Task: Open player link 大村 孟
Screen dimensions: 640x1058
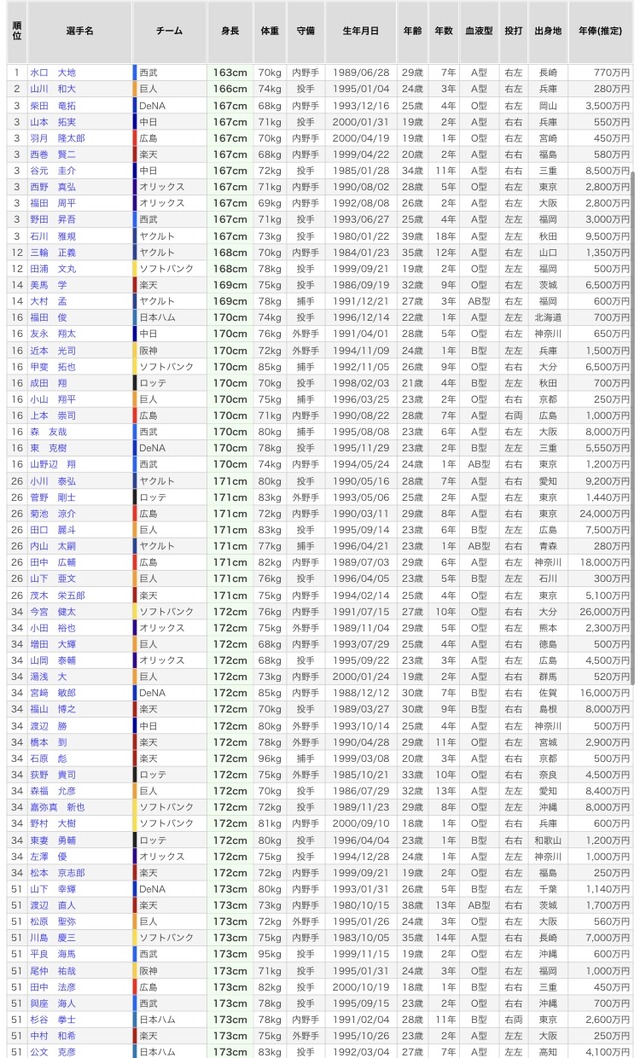Action: pos(49,301)
